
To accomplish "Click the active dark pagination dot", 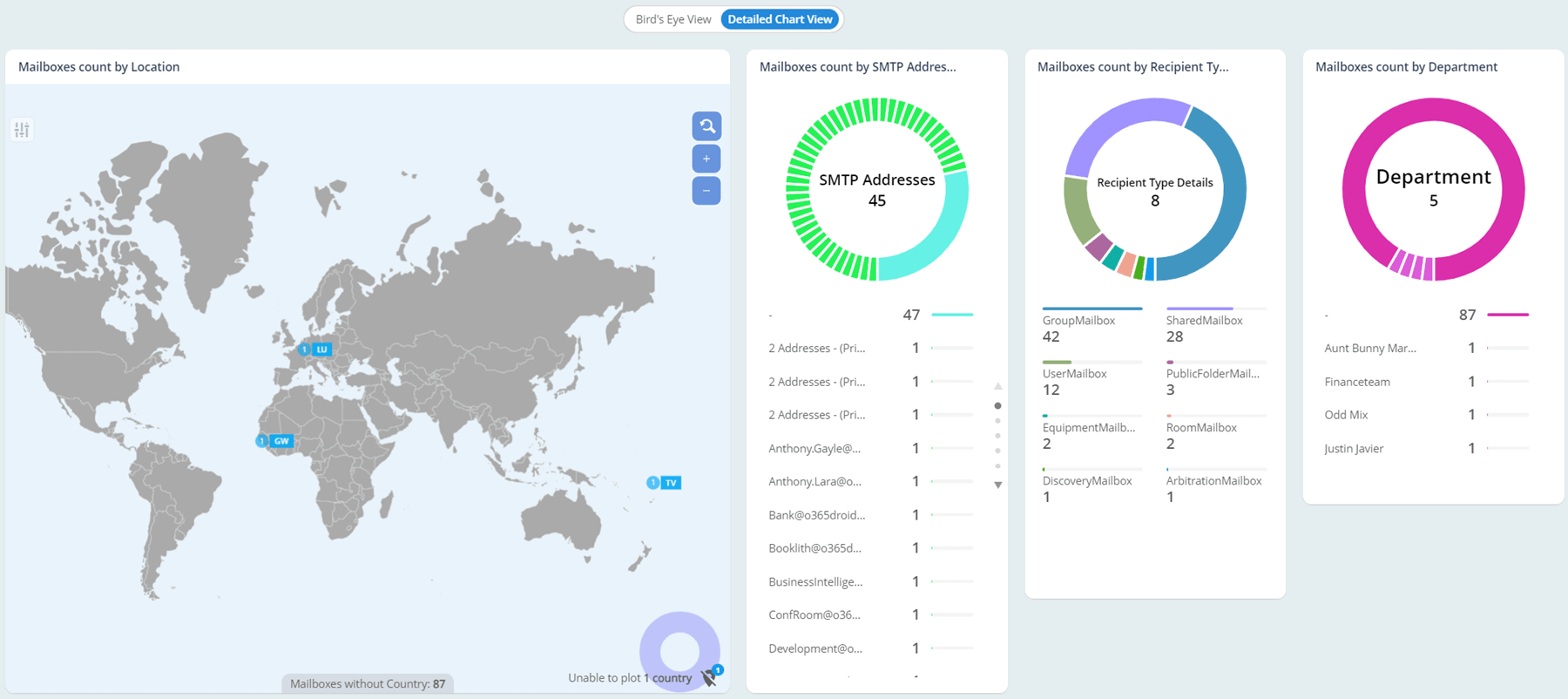I will (x=997, y=406).
